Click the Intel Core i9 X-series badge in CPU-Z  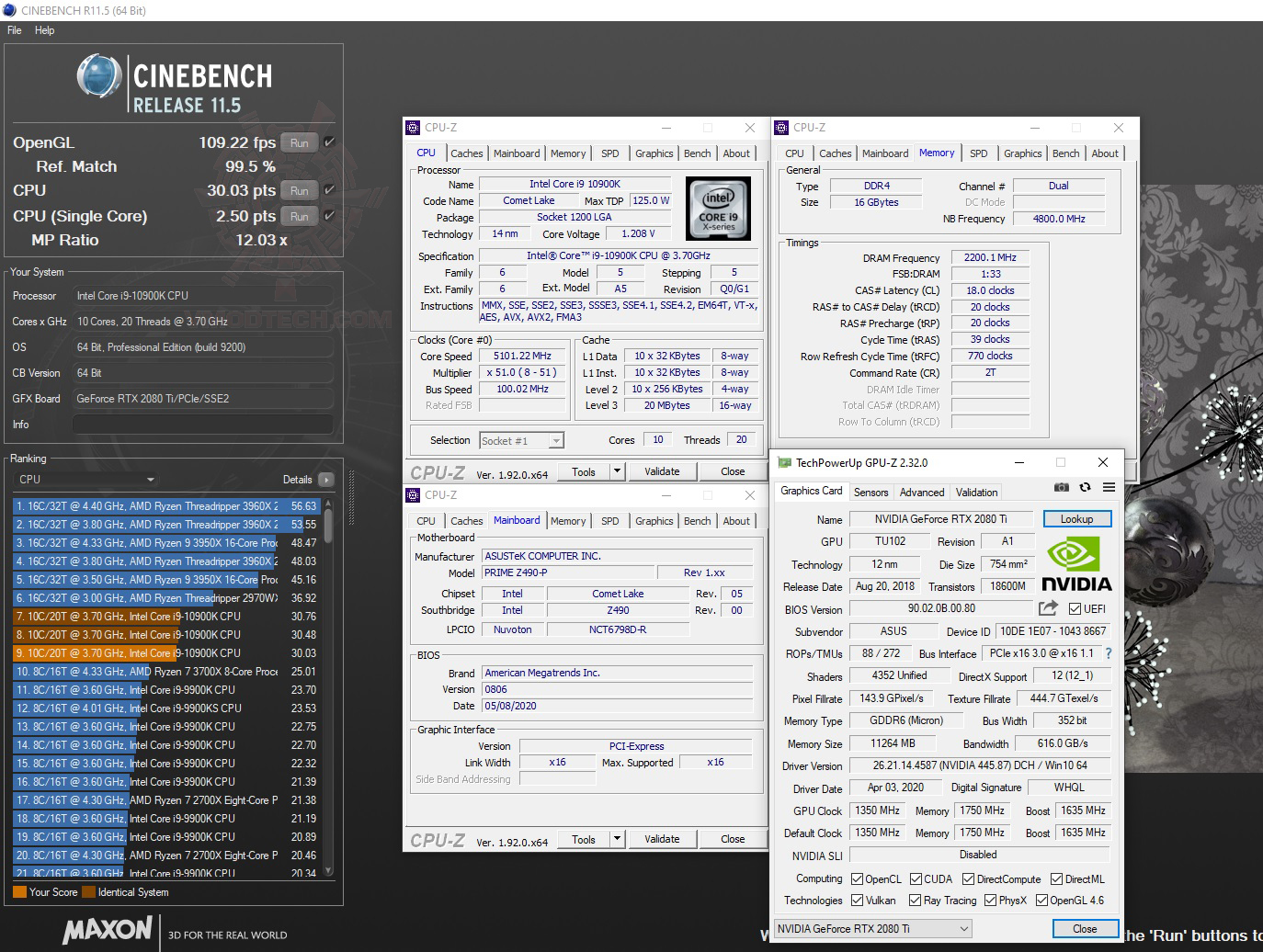(718, 209)
